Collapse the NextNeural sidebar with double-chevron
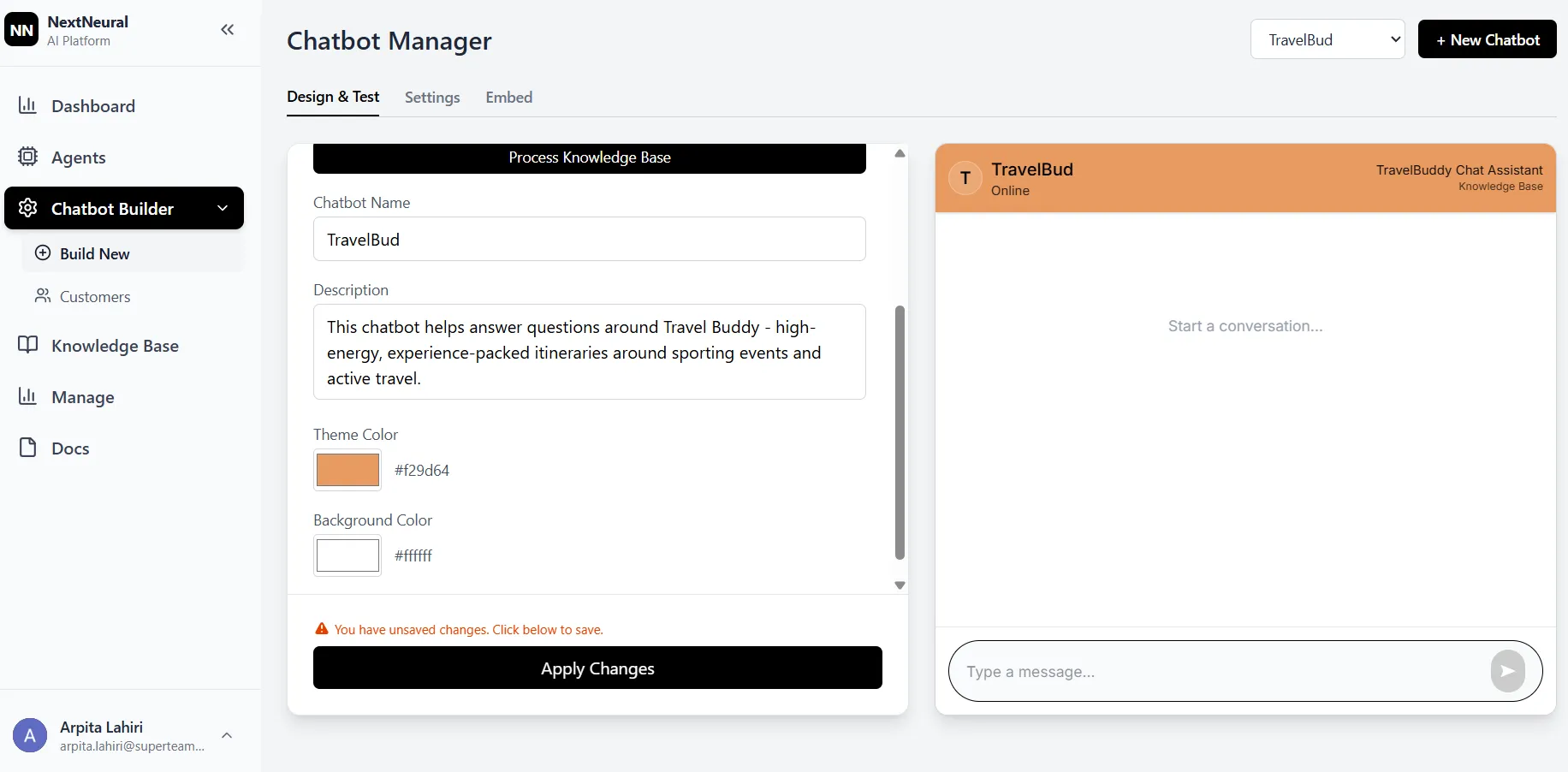 [227, 29]
